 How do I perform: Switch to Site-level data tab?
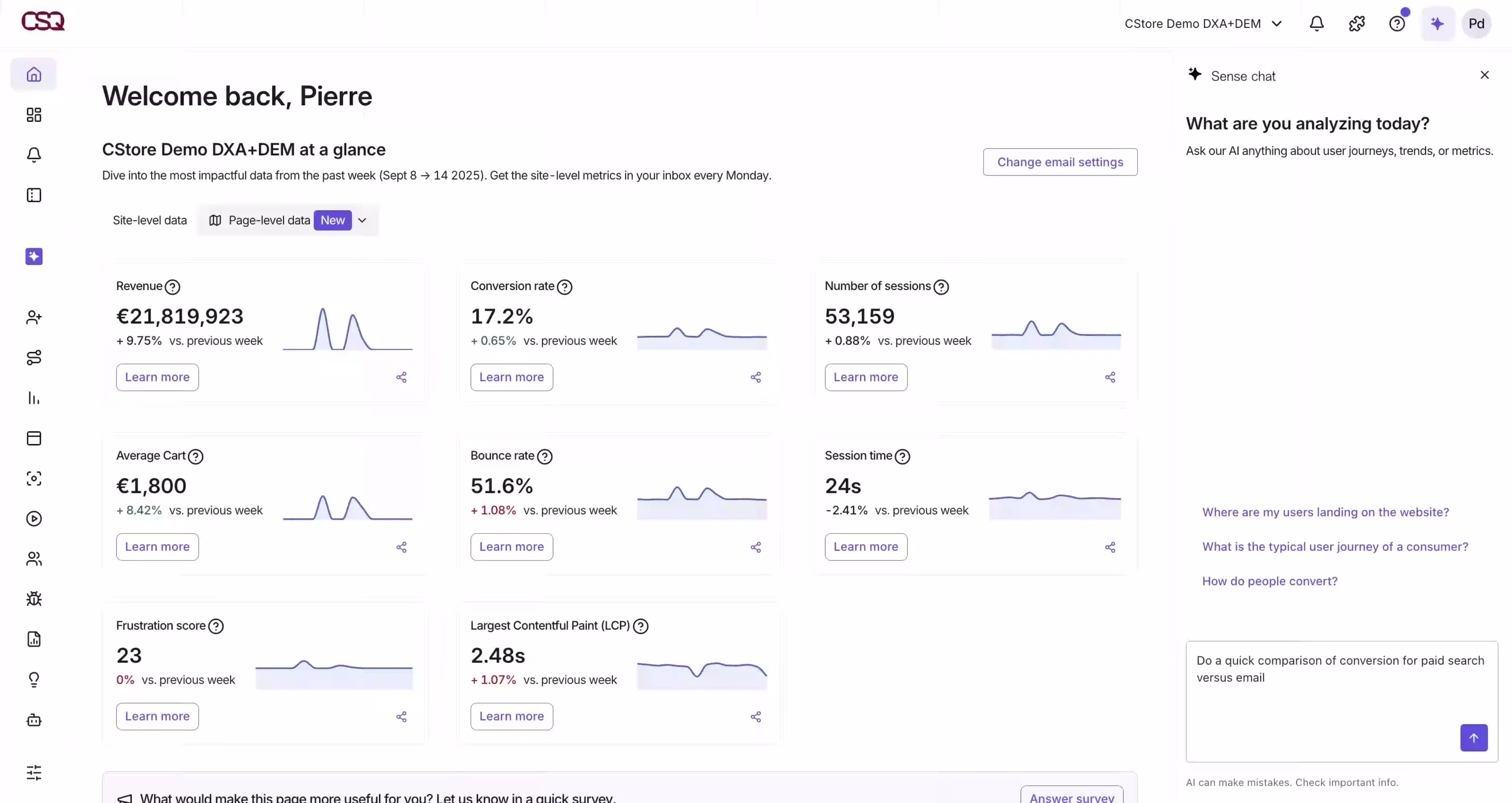coord(150,220)
